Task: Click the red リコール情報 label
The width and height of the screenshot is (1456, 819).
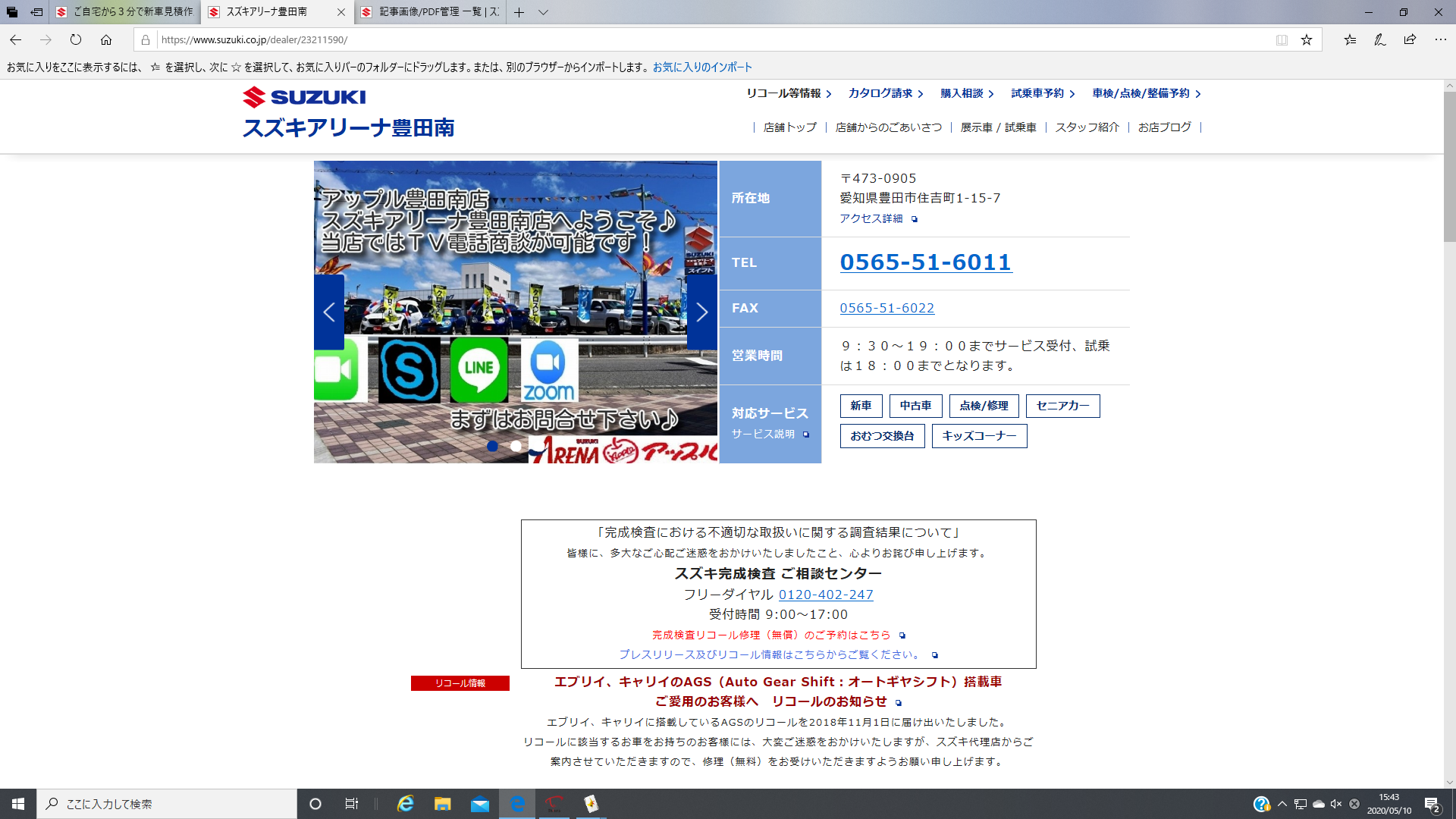Action: [x=460, y=683]
